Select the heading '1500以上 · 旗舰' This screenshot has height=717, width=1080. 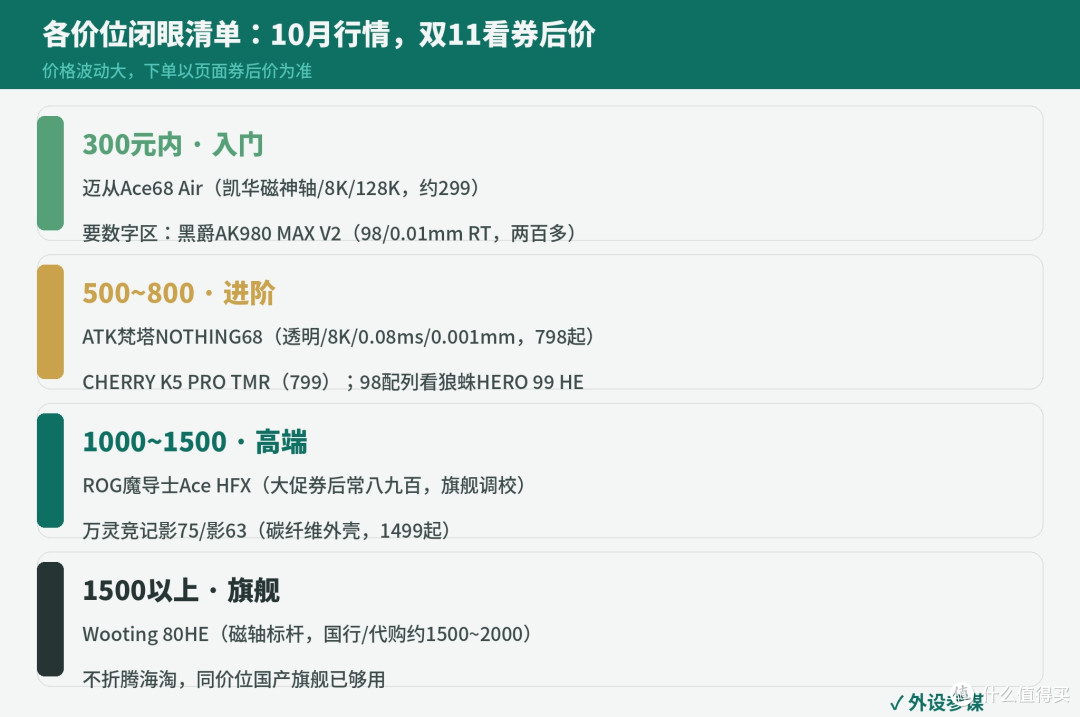[181, 591]
